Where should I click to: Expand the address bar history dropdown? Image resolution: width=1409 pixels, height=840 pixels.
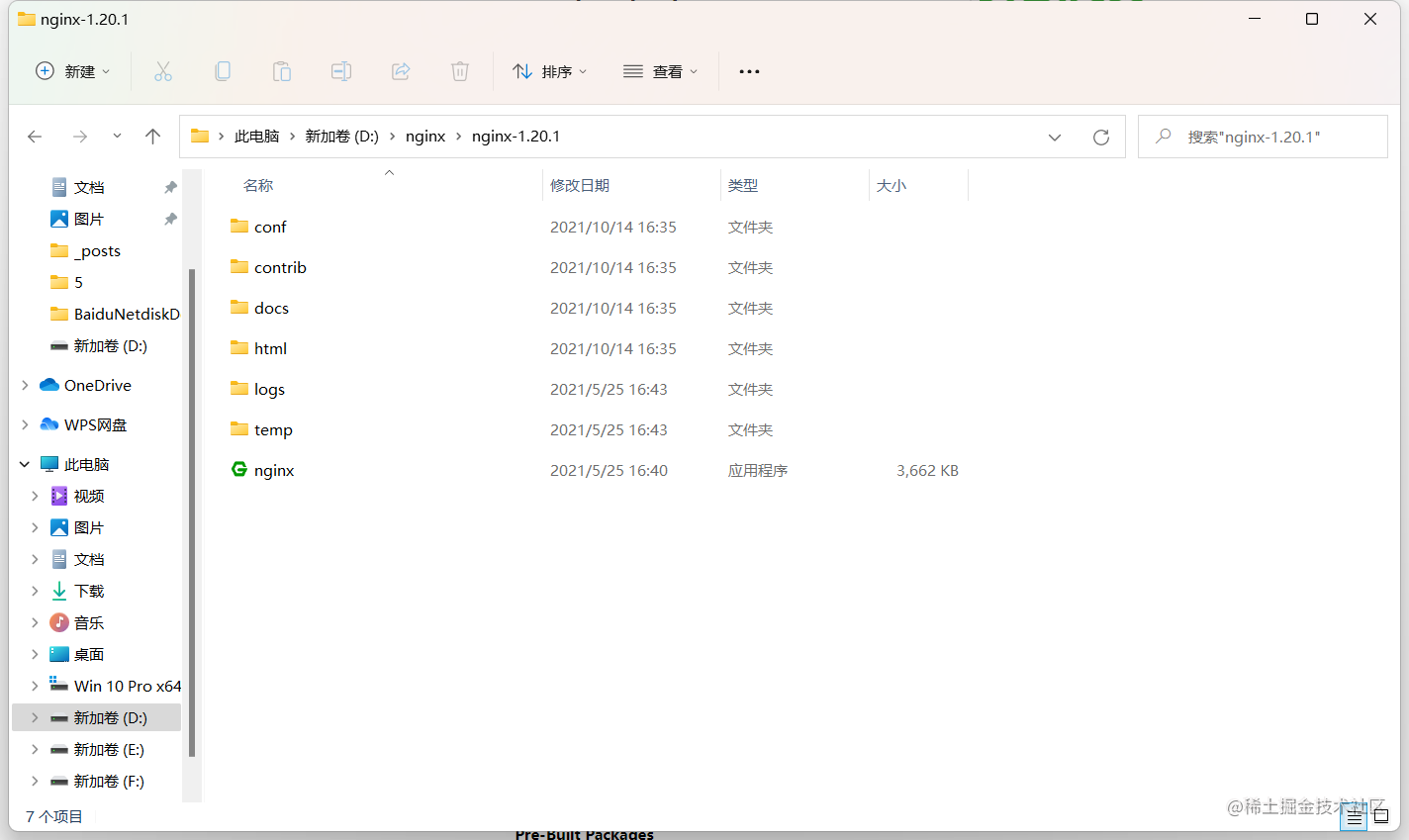[1055, 138]
